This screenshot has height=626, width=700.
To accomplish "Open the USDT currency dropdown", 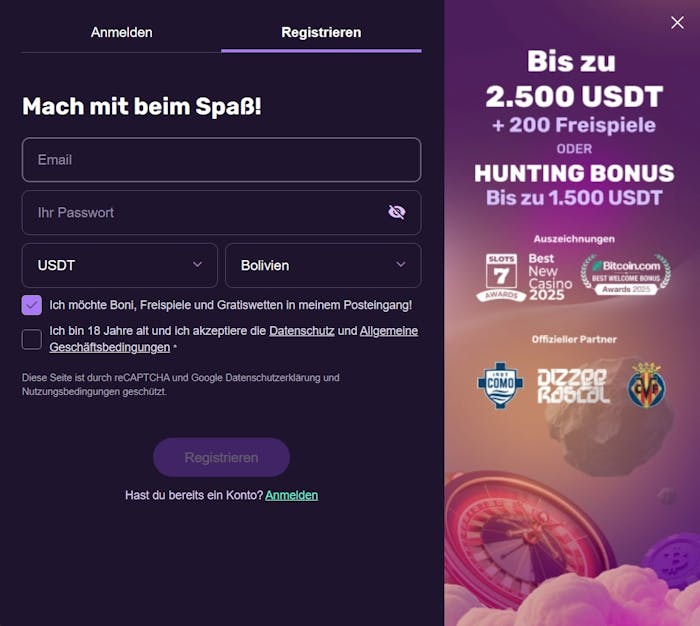I will [120, 265].
